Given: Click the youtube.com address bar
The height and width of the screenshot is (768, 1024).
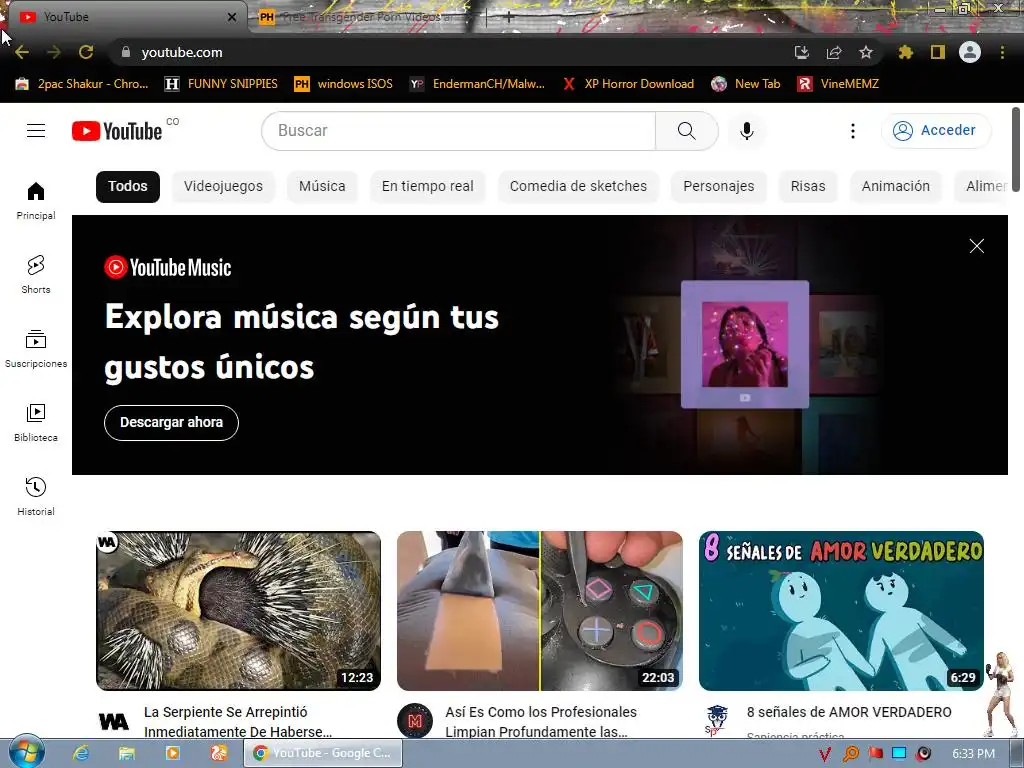Looking at the screenshot, I should pyautogui.click(x=451, y=52).
